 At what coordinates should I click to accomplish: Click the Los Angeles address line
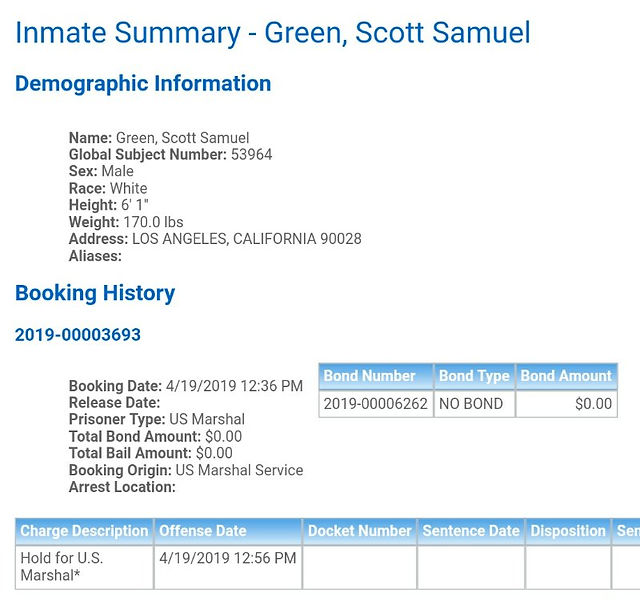click(215, 239)
